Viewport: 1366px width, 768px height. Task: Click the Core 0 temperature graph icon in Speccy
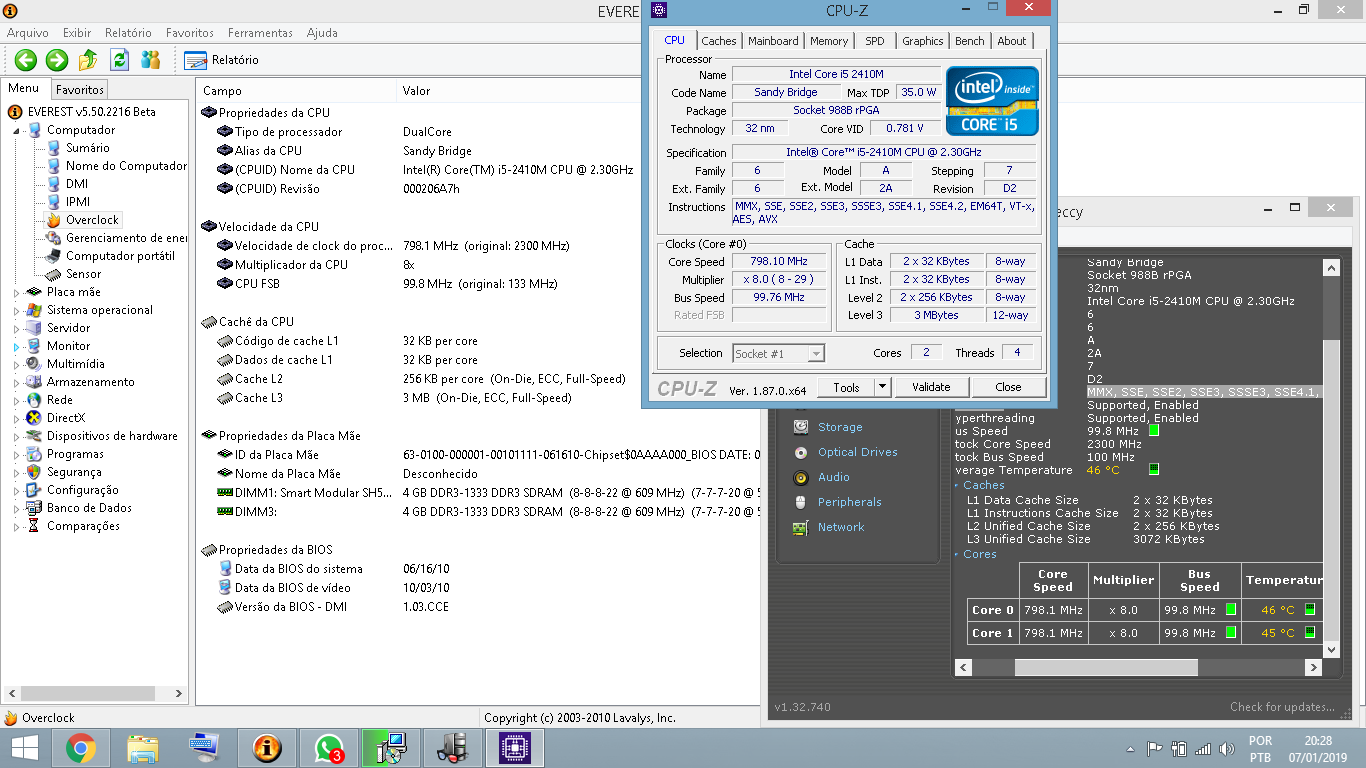click(x=1310, y=609)
